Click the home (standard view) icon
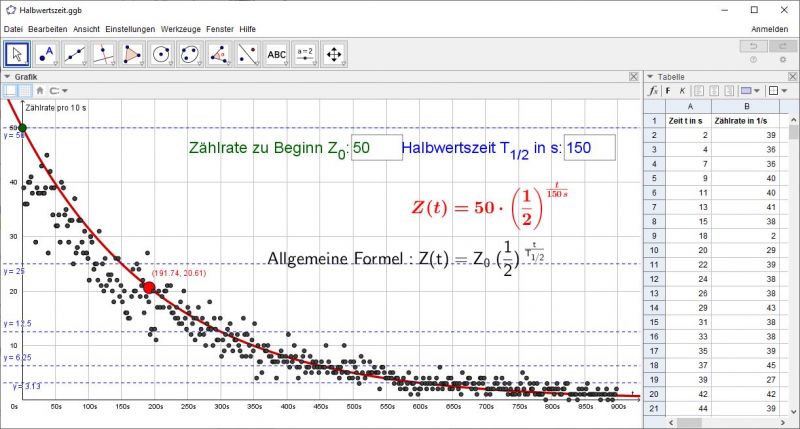The image size is (800, 429). (x=40, y=91)
